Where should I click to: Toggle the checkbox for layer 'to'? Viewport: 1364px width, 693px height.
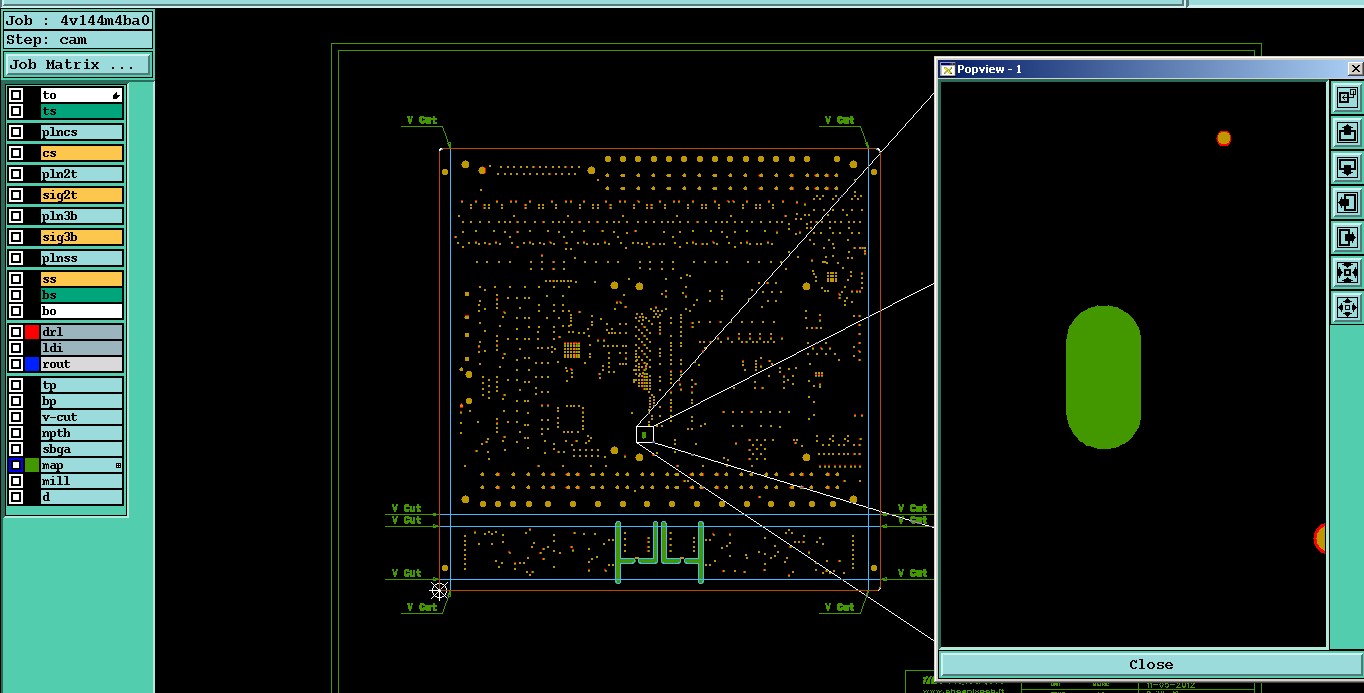(x=16, y=95)
